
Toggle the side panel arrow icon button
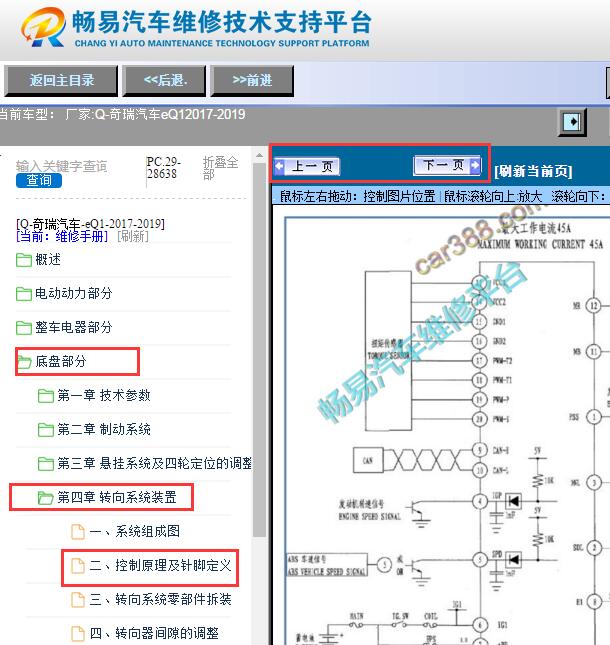pos(572,122)
